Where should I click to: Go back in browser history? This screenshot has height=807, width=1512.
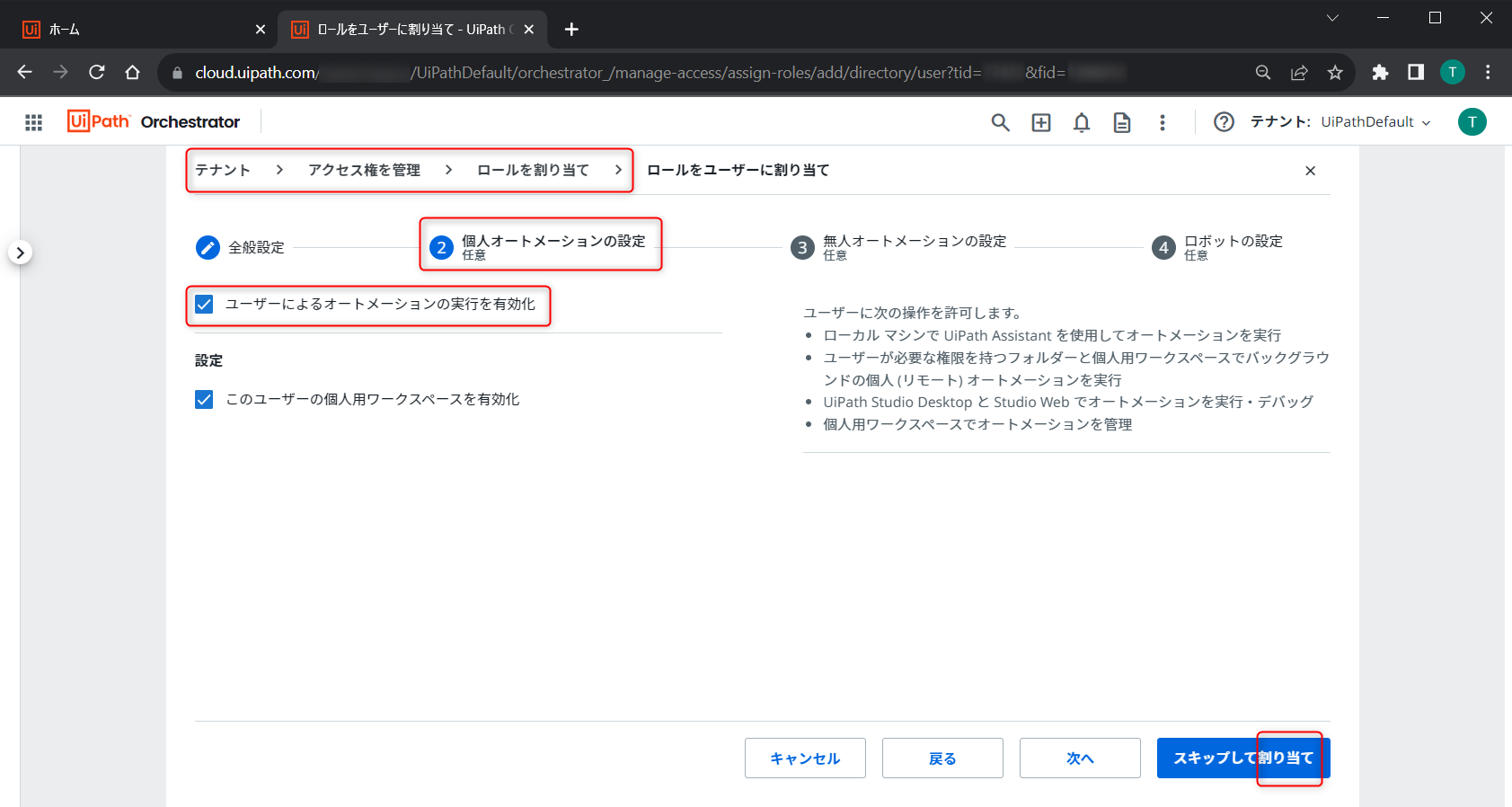(25, 72)
